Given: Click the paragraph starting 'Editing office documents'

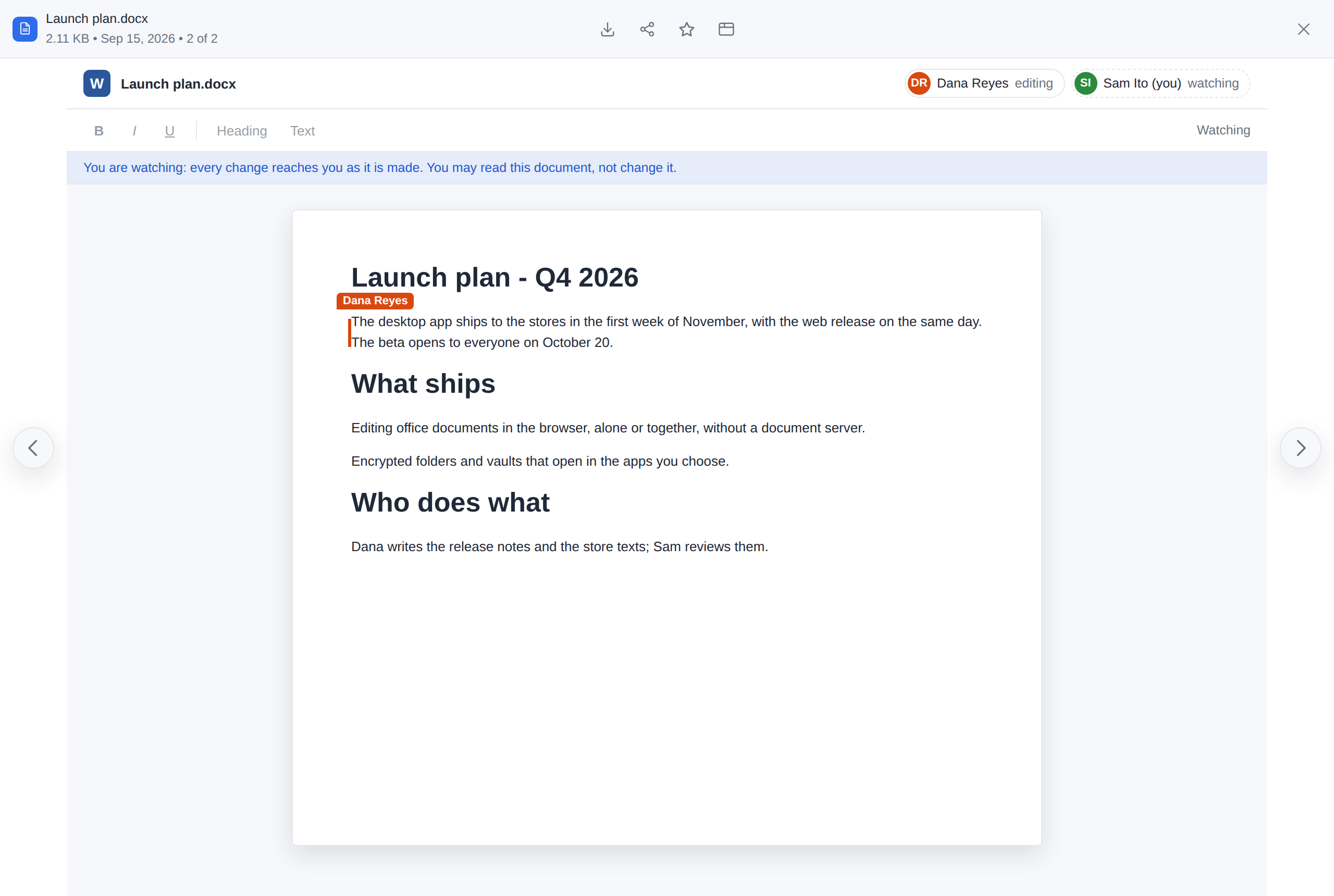Looking at the screenshot, I should click(x=608, y=428).
